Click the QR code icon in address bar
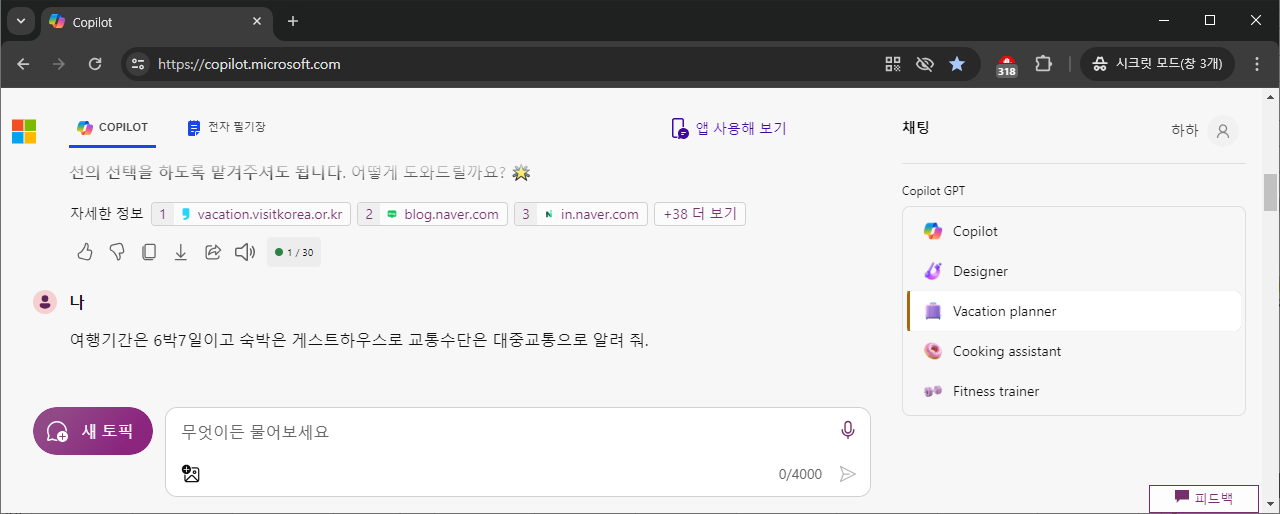This screenshot has height=514, width=1280. coord(893,64)
